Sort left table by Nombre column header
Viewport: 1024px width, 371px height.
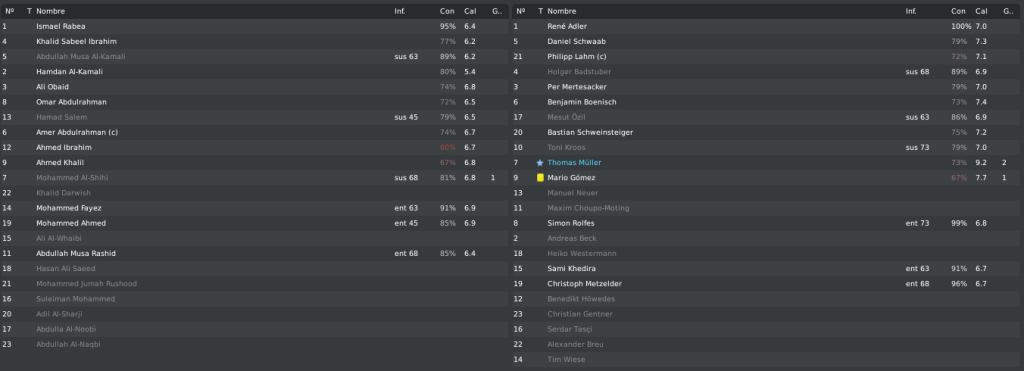(x=51, y=11)
